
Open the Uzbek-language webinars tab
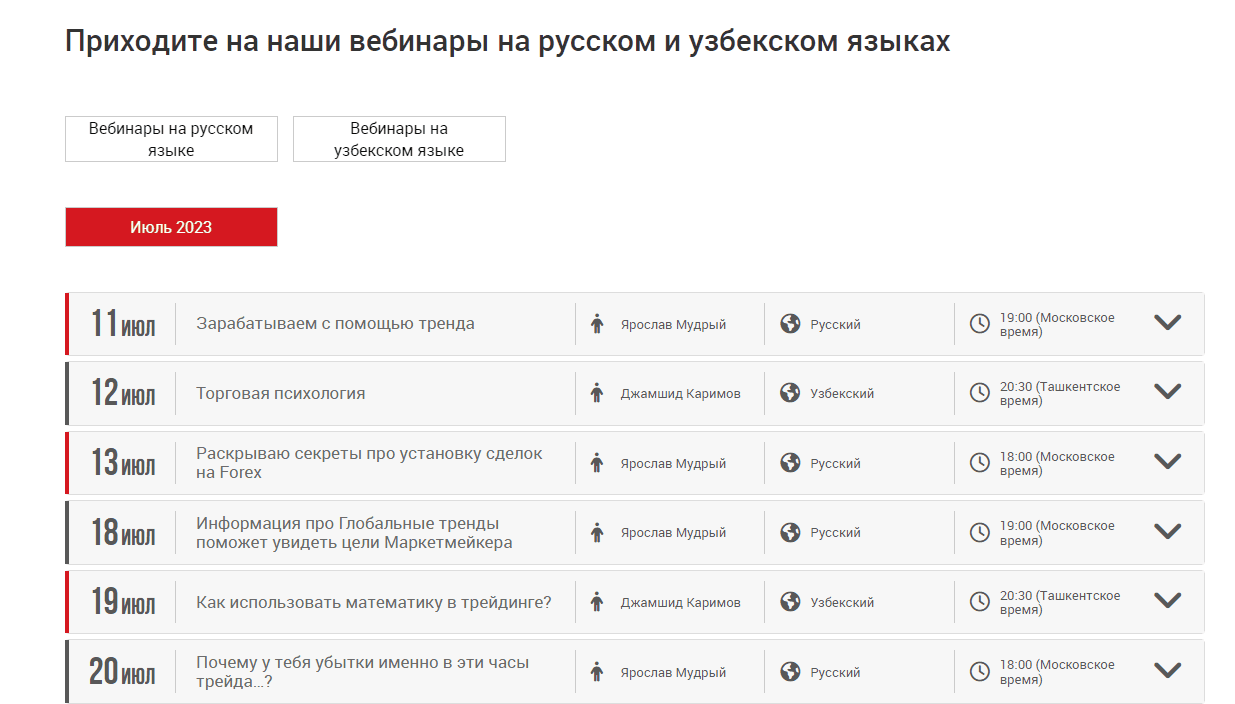click(399, 139)
